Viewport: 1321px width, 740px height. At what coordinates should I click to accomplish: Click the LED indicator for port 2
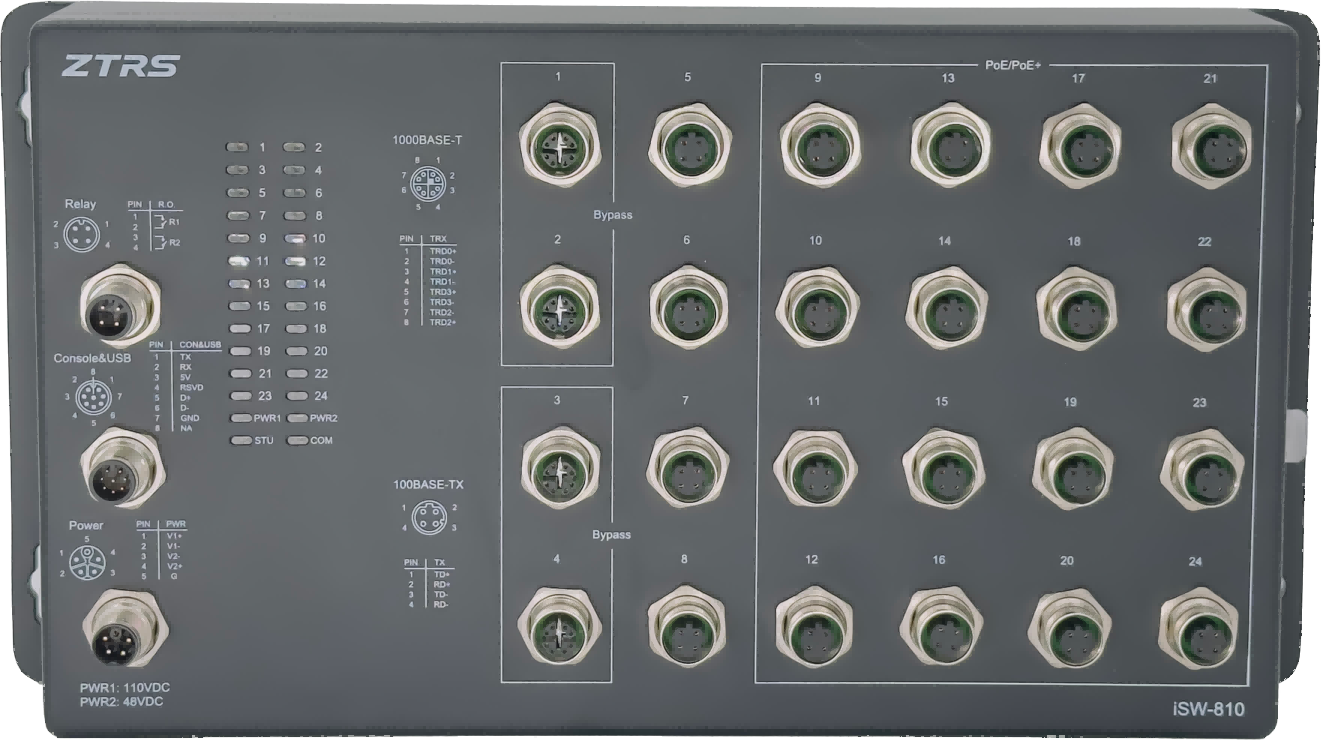[295, 147]
